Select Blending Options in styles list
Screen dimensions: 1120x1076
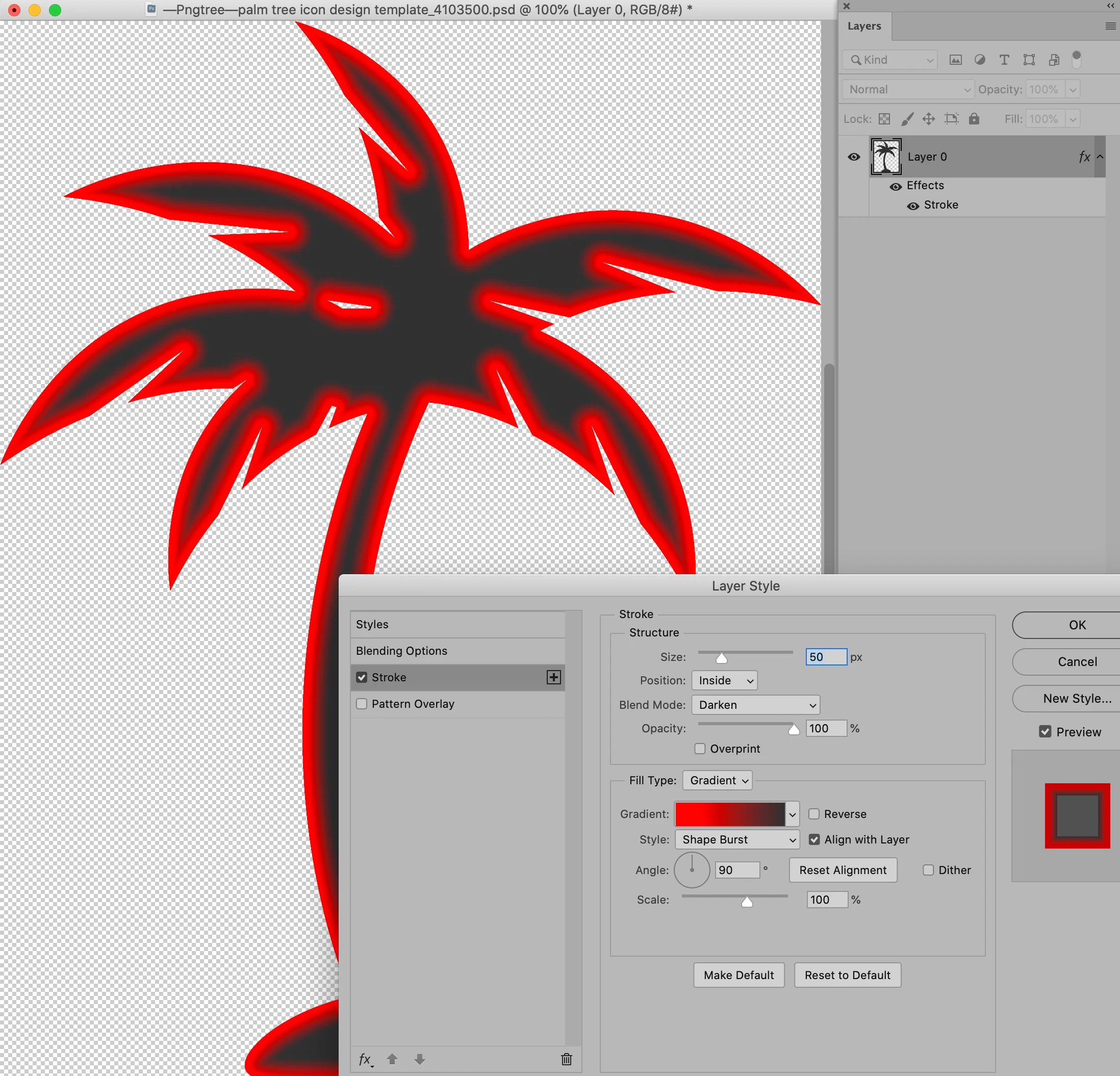[x=401, y=651]
